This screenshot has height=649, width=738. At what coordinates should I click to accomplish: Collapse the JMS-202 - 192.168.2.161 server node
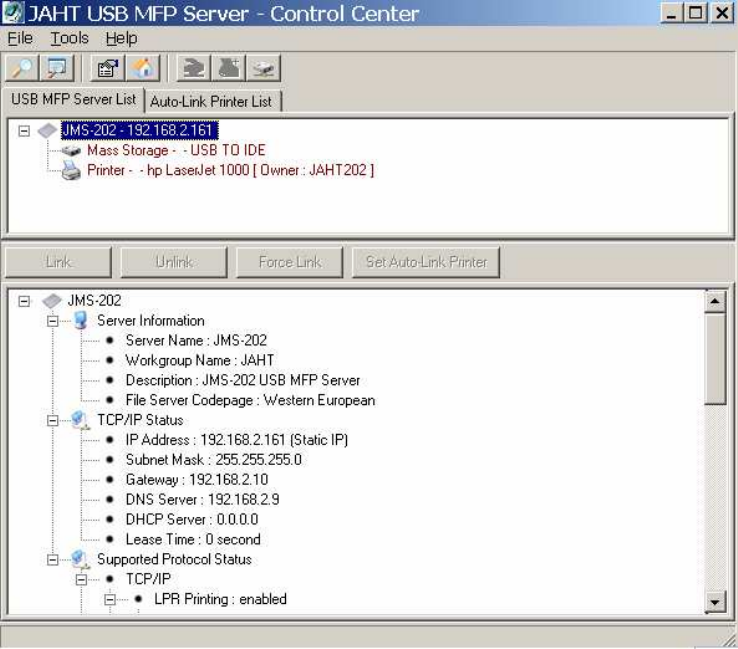(24, 130)
